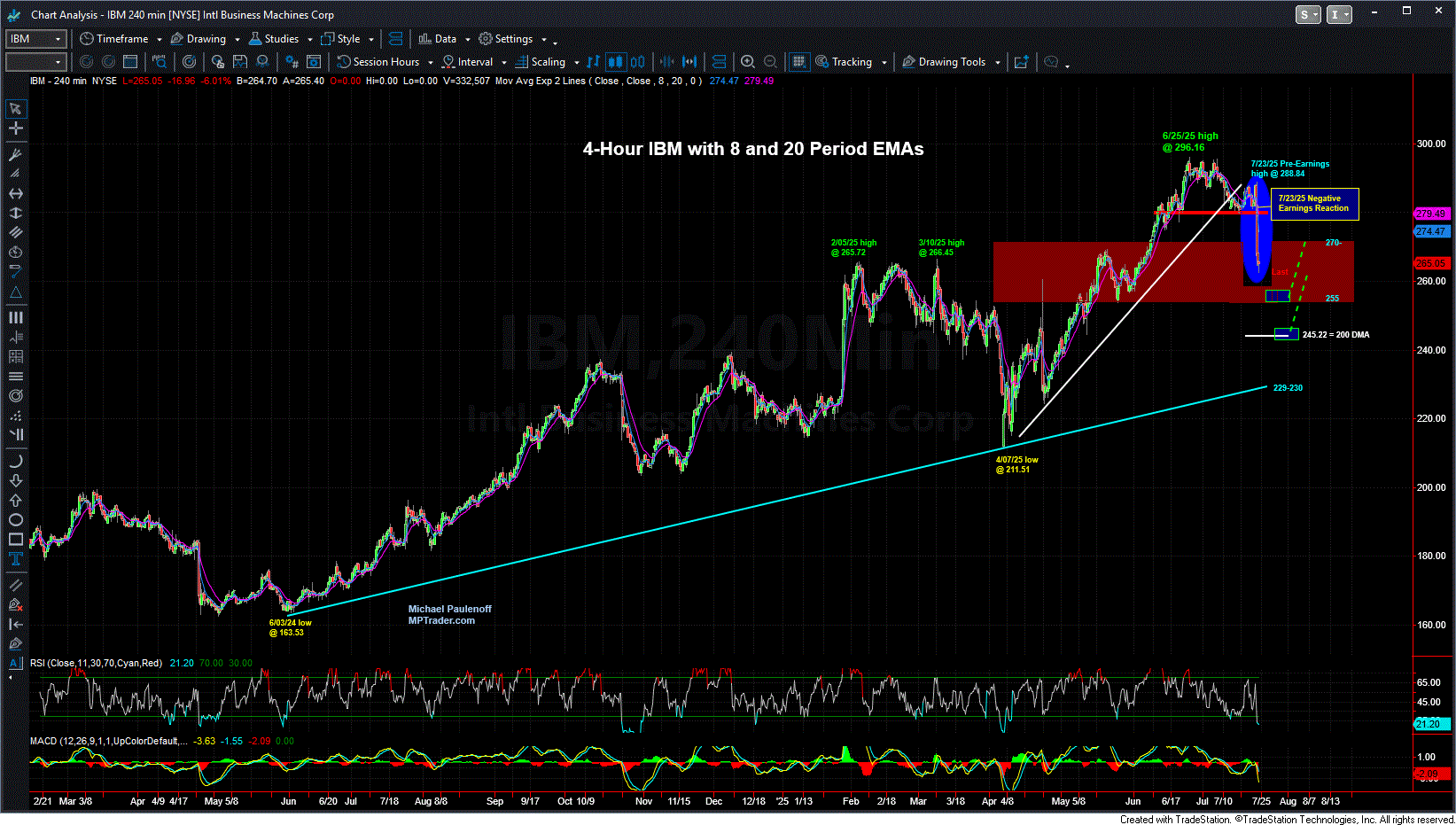1456x825 pixels.
Task: Expand the Scaling dropdown arrow
Action: (x=577, y=62)
